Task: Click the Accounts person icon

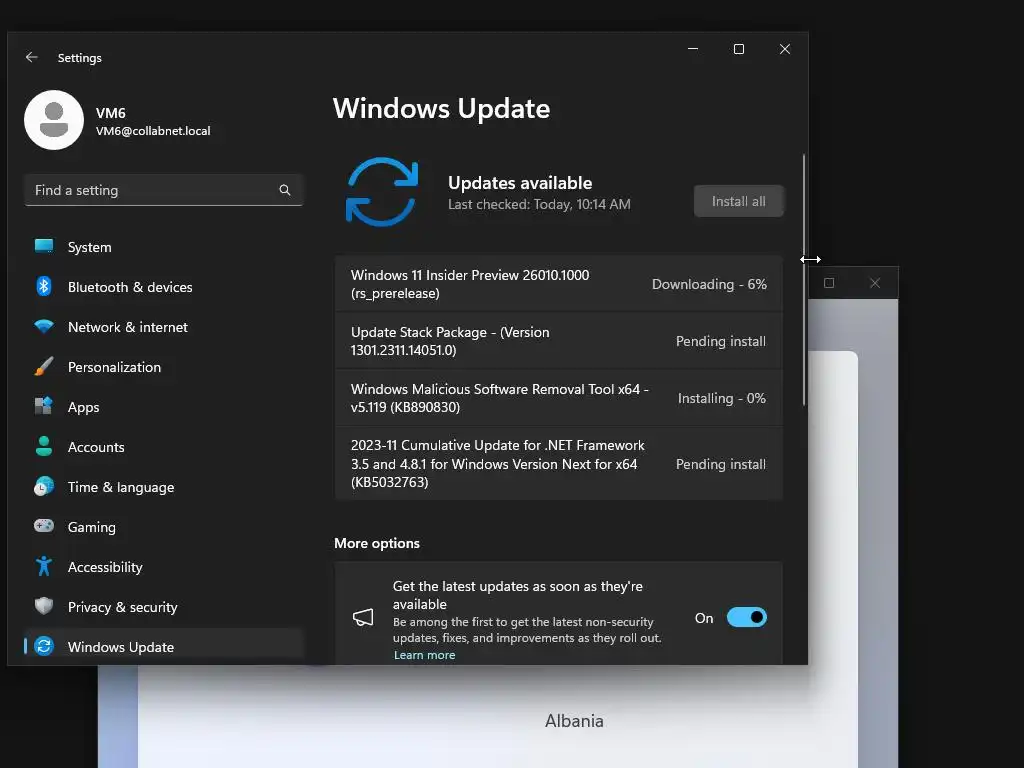Action: [x=44, y=446]
